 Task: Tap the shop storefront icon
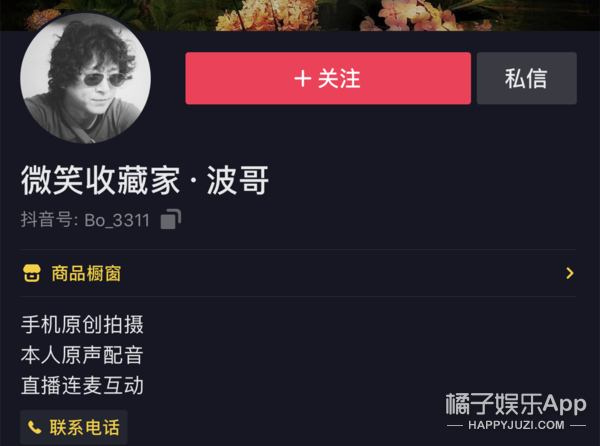point(31,273)
